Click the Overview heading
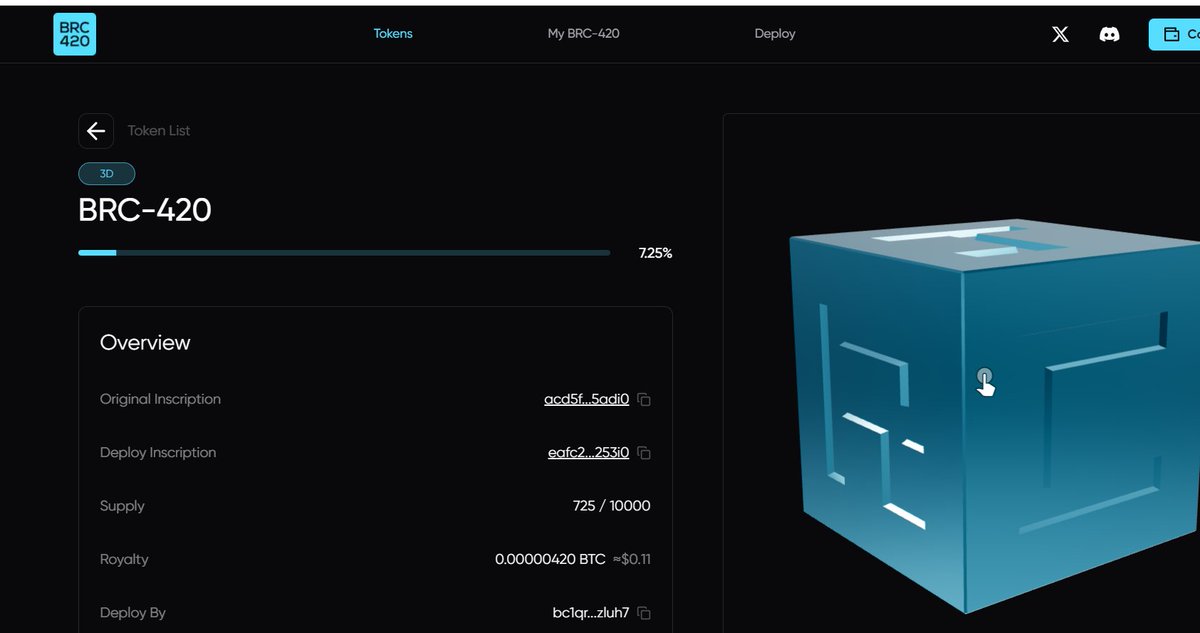This screenshot has height=633, width=1200. (x=145, y=343)
